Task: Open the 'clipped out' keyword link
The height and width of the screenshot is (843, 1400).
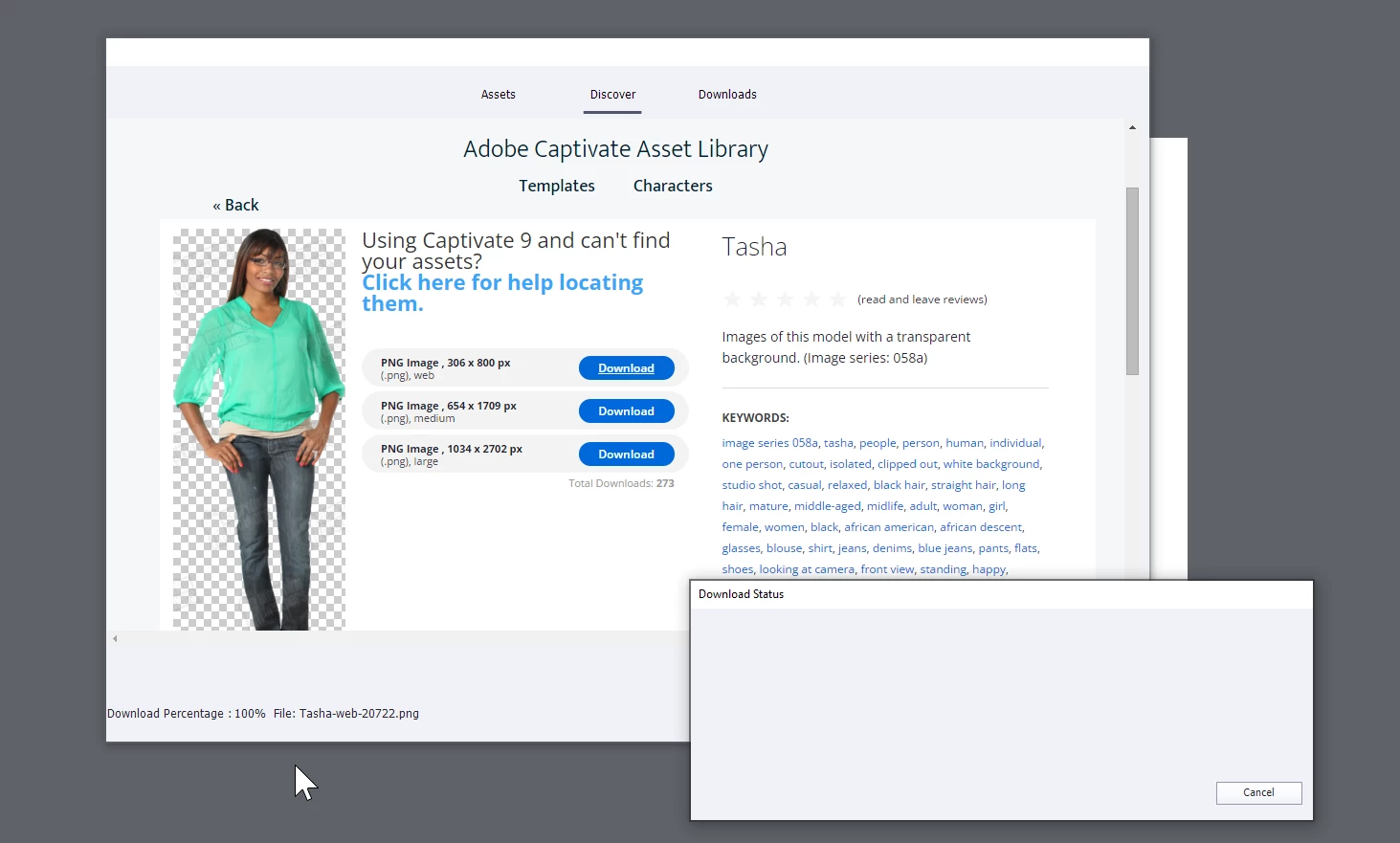Action: point(907,464)
